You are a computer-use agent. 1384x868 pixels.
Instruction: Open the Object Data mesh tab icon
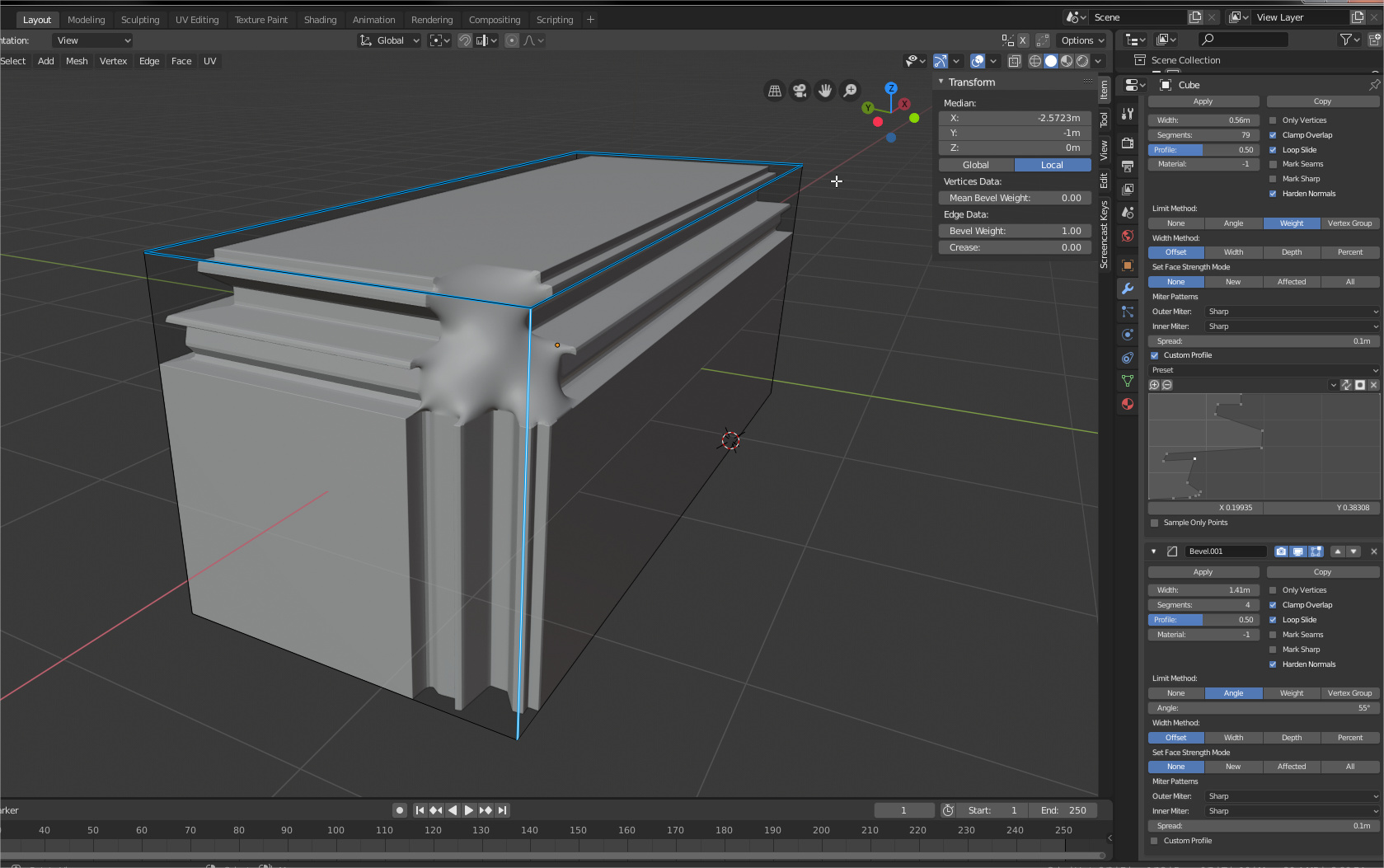pos(1128,381)
